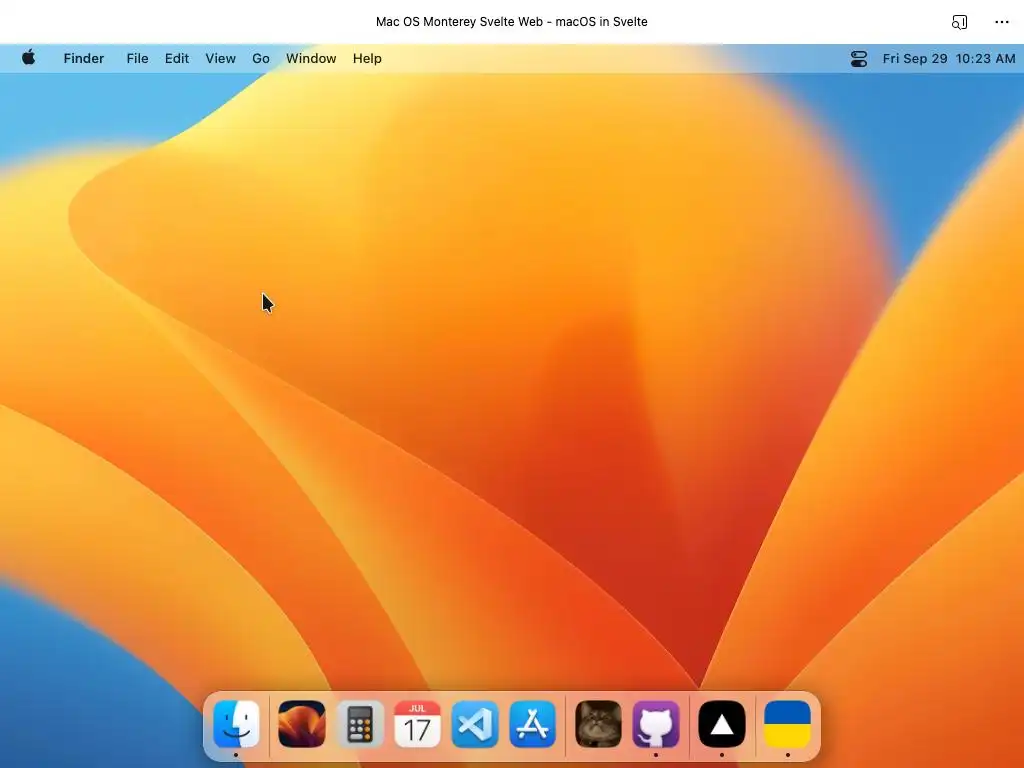Image resolution: width=1024 pixels, height=768 pixels.
Task: Open the Calendar app showing Jul 17
Action: (x=417, y=724)
